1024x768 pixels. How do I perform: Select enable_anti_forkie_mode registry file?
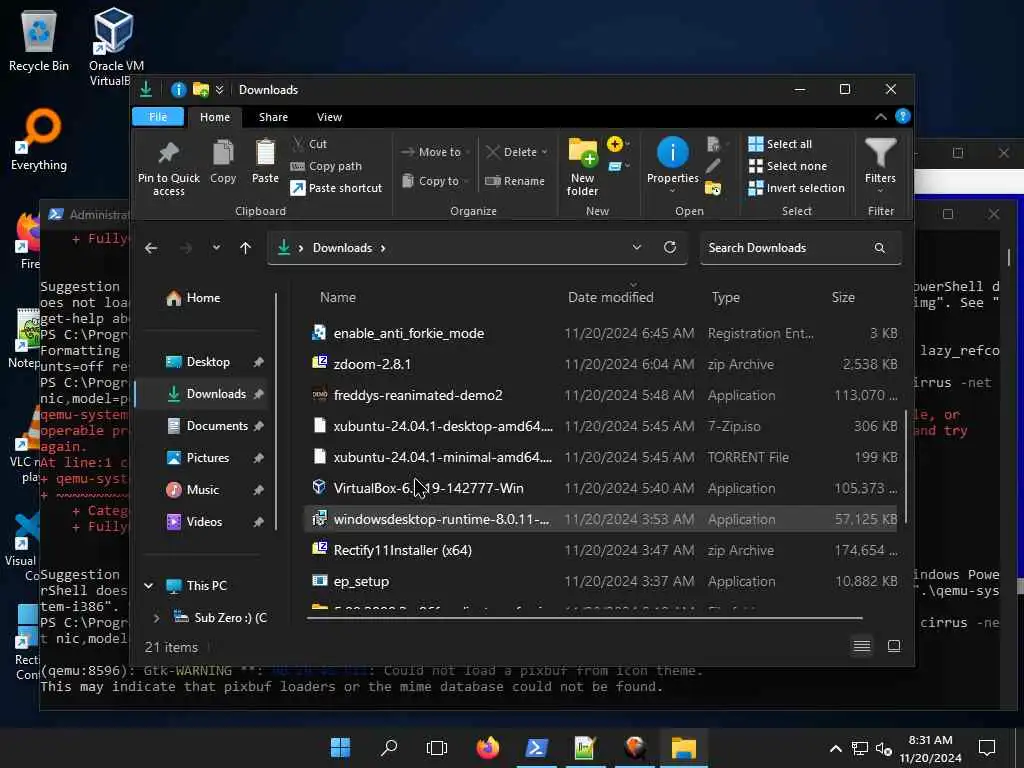(x=600, y=333)
